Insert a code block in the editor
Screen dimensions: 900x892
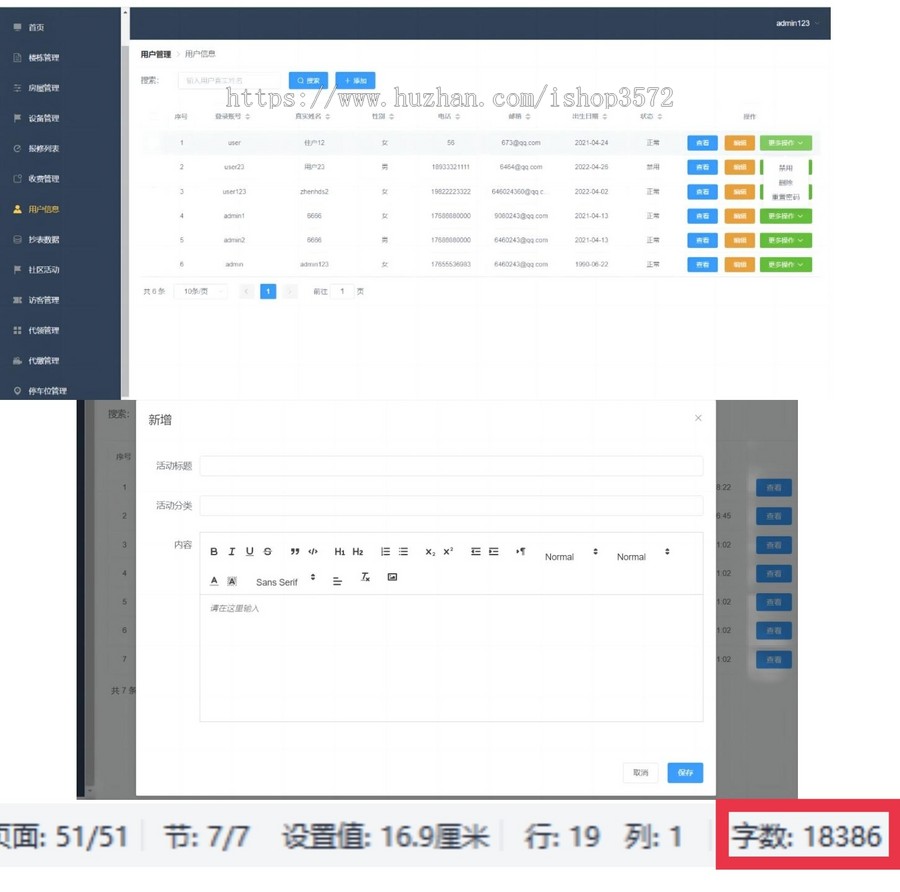pyautogui.click(x=313, y=552)
